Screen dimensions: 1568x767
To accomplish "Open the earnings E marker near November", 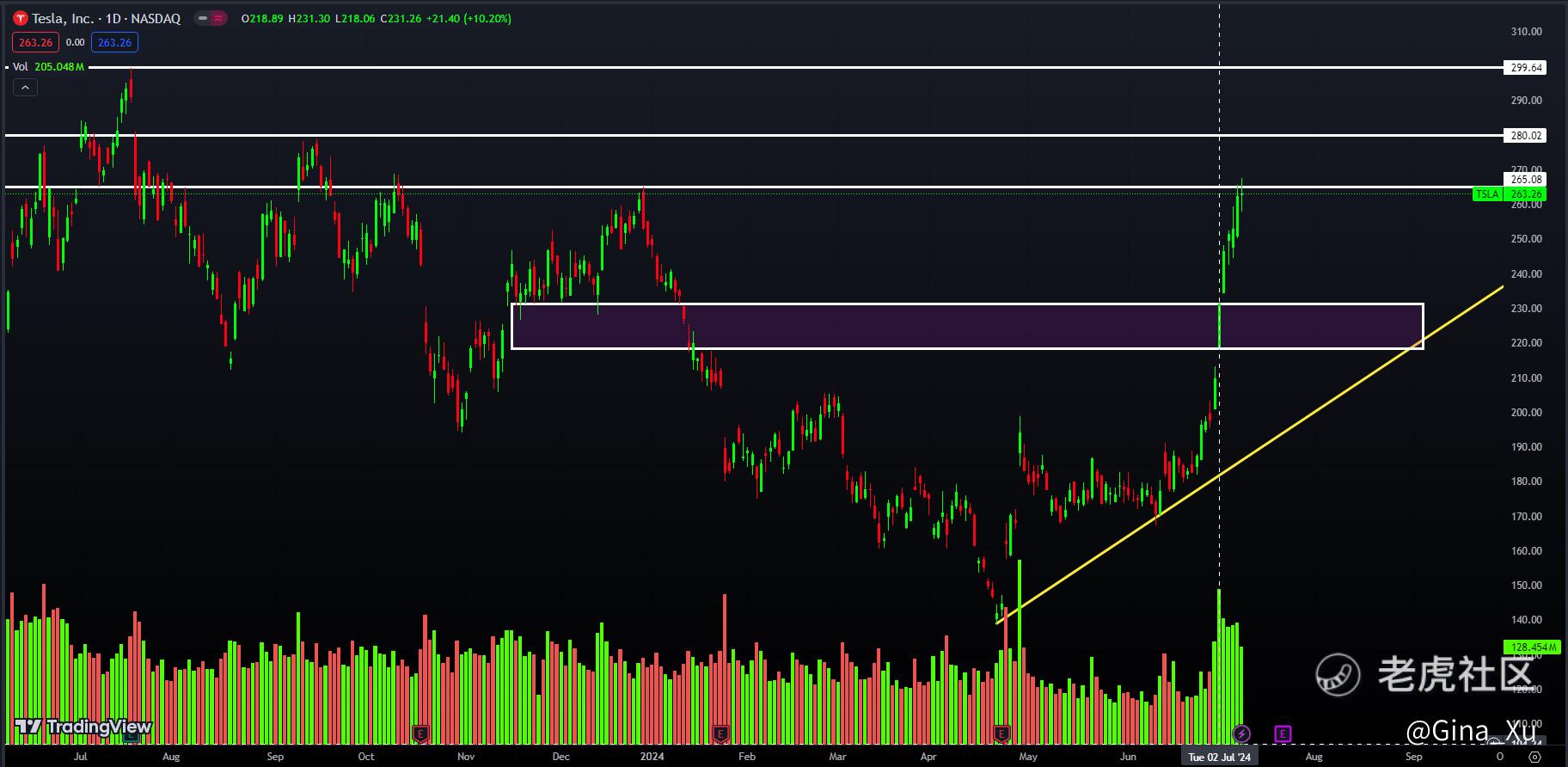I will (x=420, y=733).
